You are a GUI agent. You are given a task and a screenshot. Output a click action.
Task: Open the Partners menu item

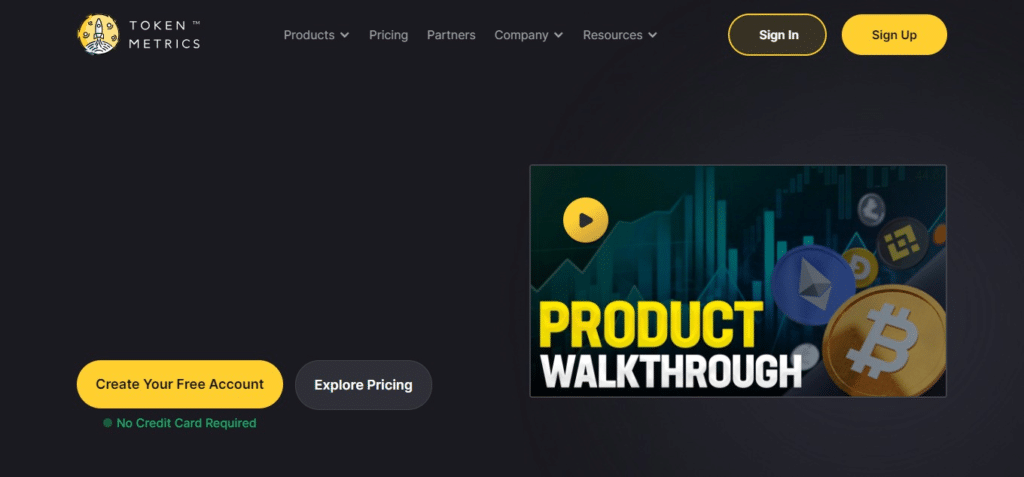click(451, 35)
